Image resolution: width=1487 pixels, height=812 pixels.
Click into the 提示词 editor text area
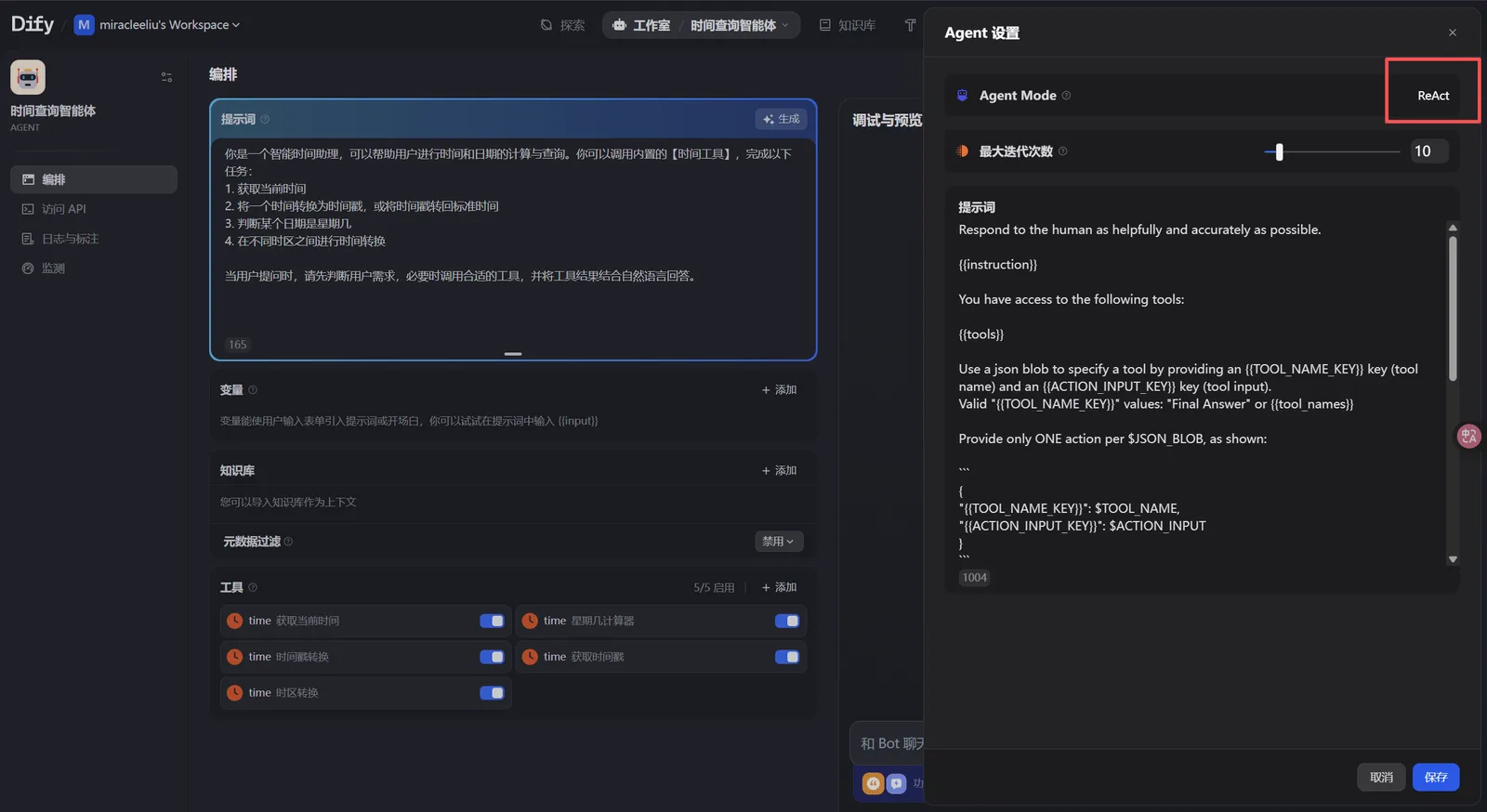[513, 237]
